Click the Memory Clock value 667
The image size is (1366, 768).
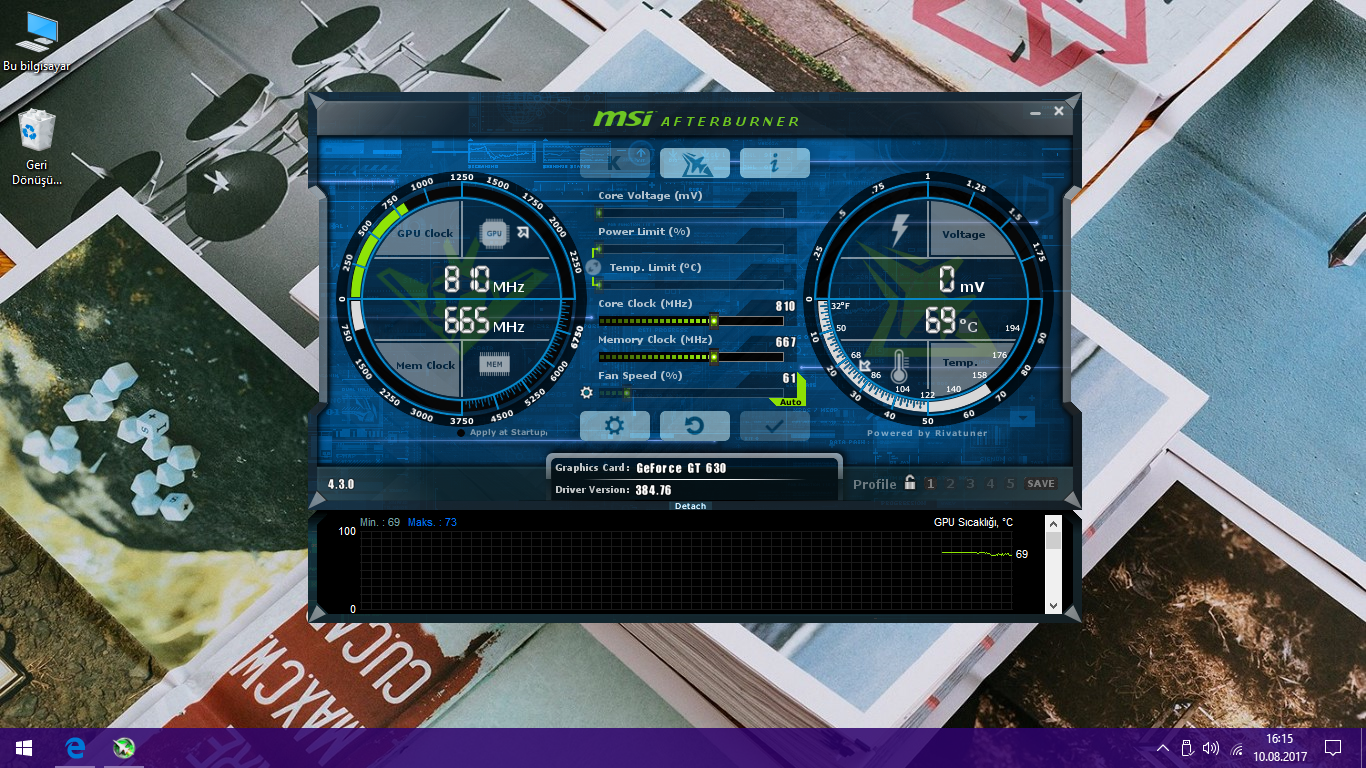coord(786,342)
